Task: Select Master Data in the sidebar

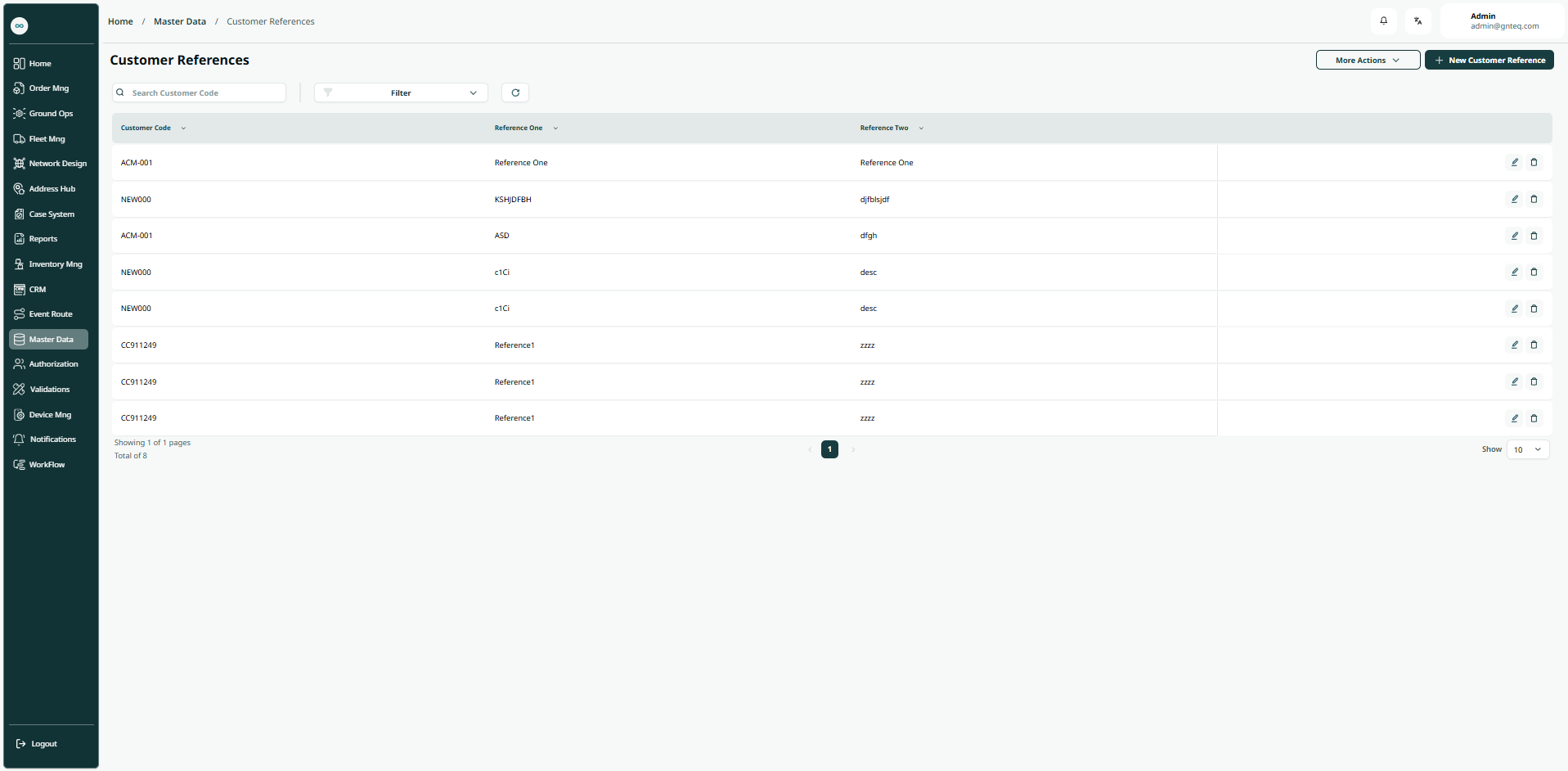Action: click(x=48, y=340)
